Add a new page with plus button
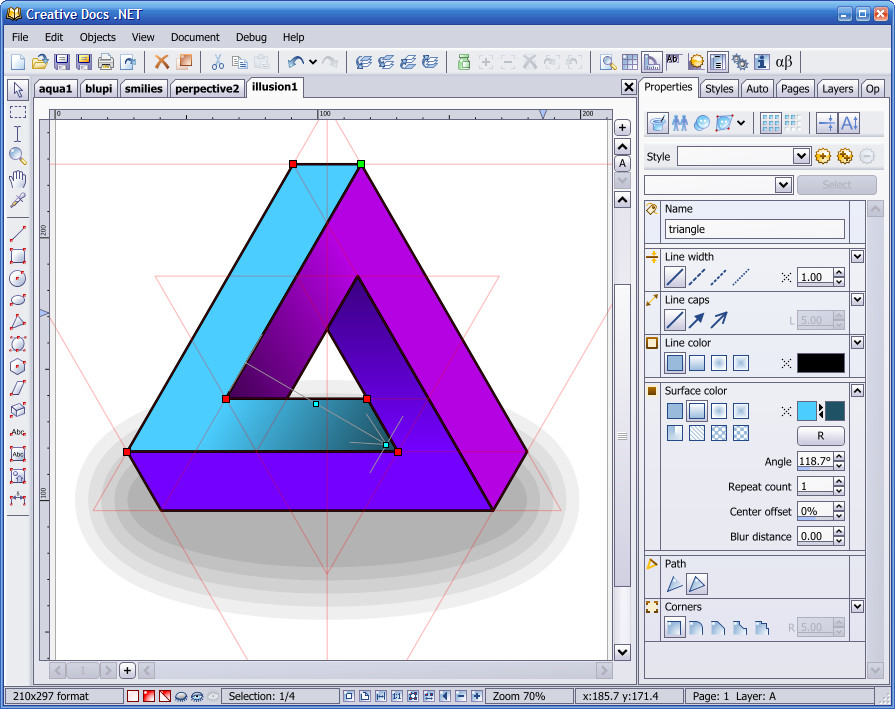This screenshot has height=709, width=895. click(x=127, y=670)
